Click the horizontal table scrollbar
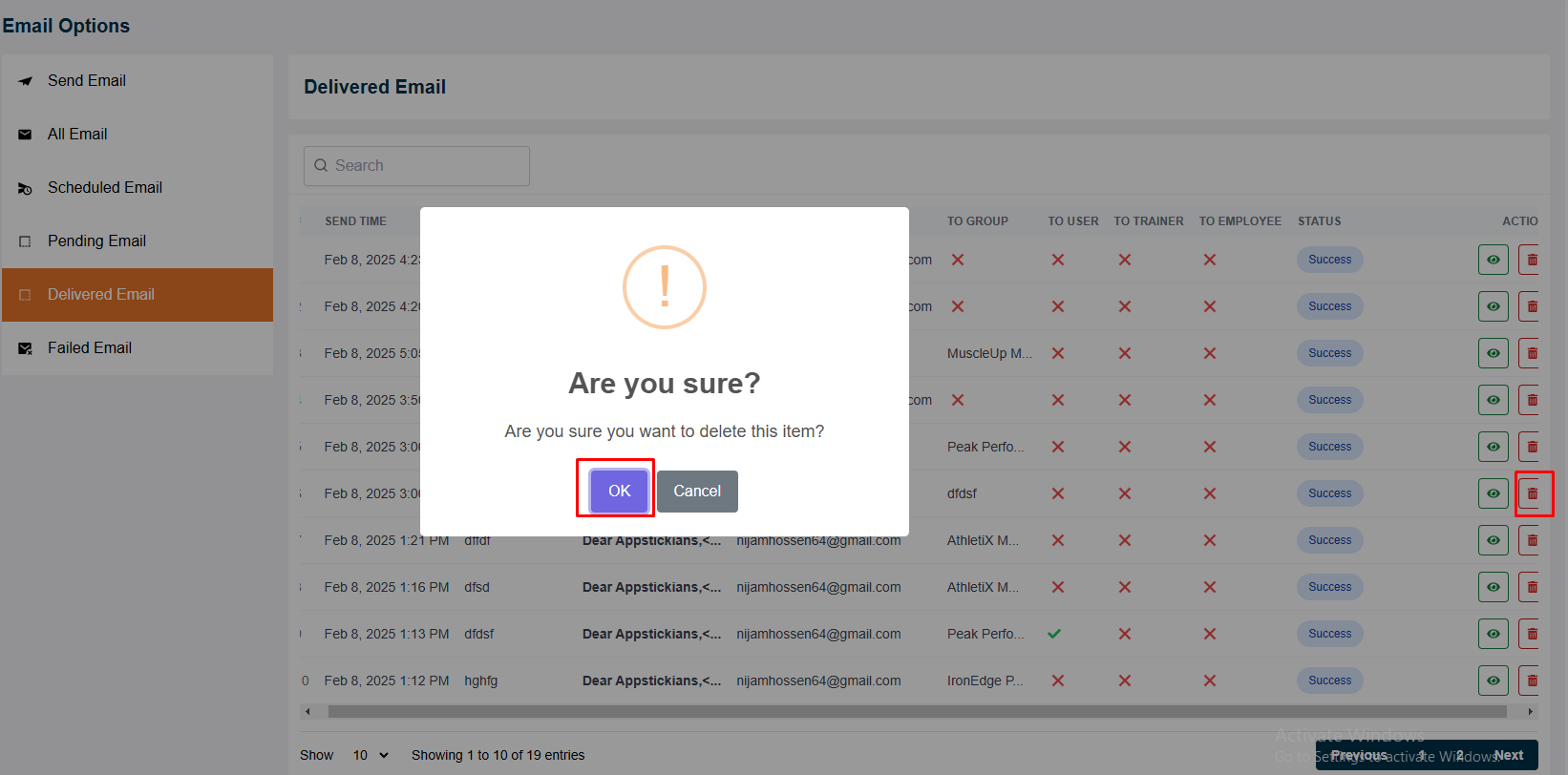1568x775 pixels. [x=917, y=711]
